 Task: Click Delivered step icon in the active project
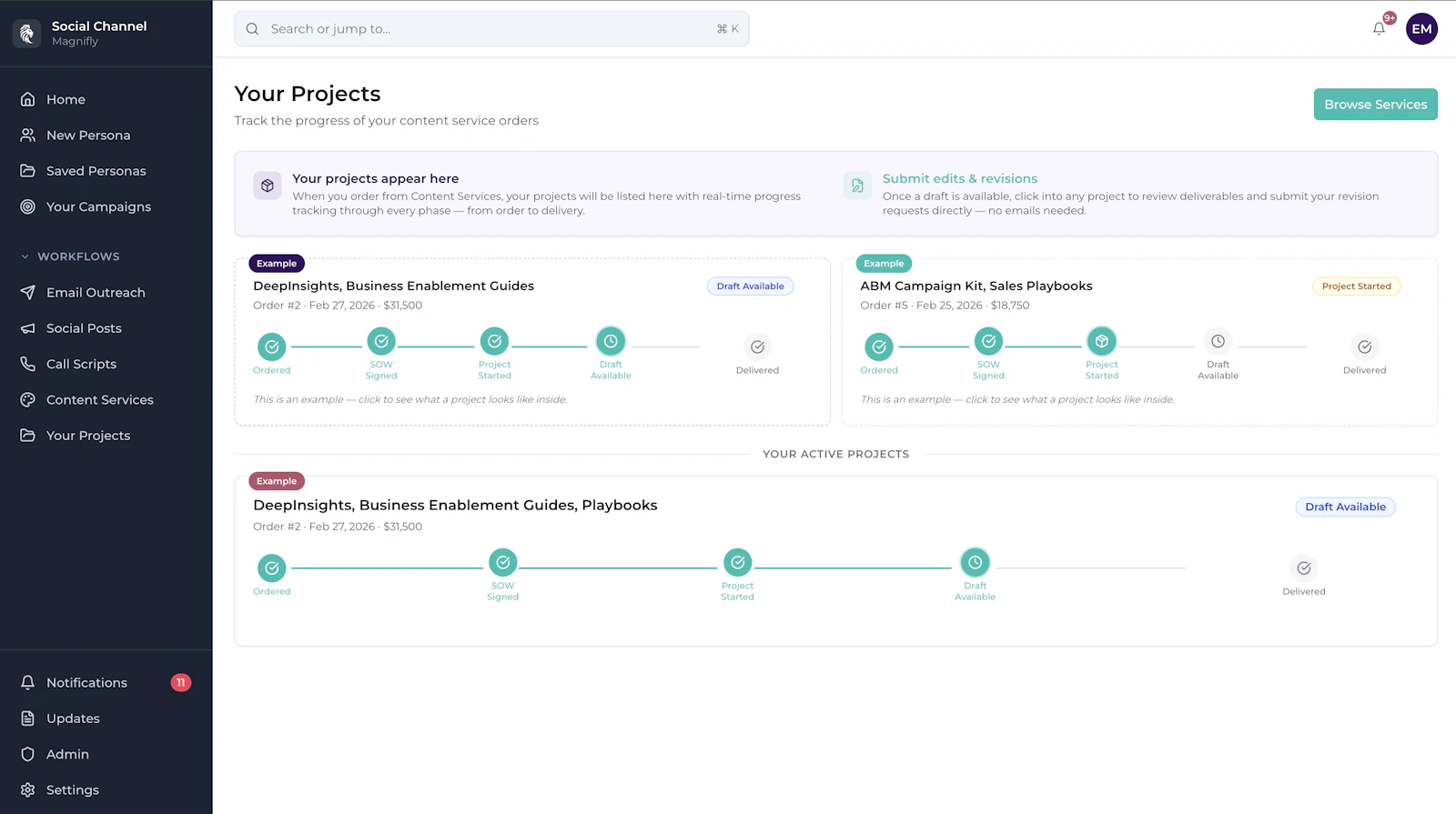pyautogui.click(x=1304, y=568)
